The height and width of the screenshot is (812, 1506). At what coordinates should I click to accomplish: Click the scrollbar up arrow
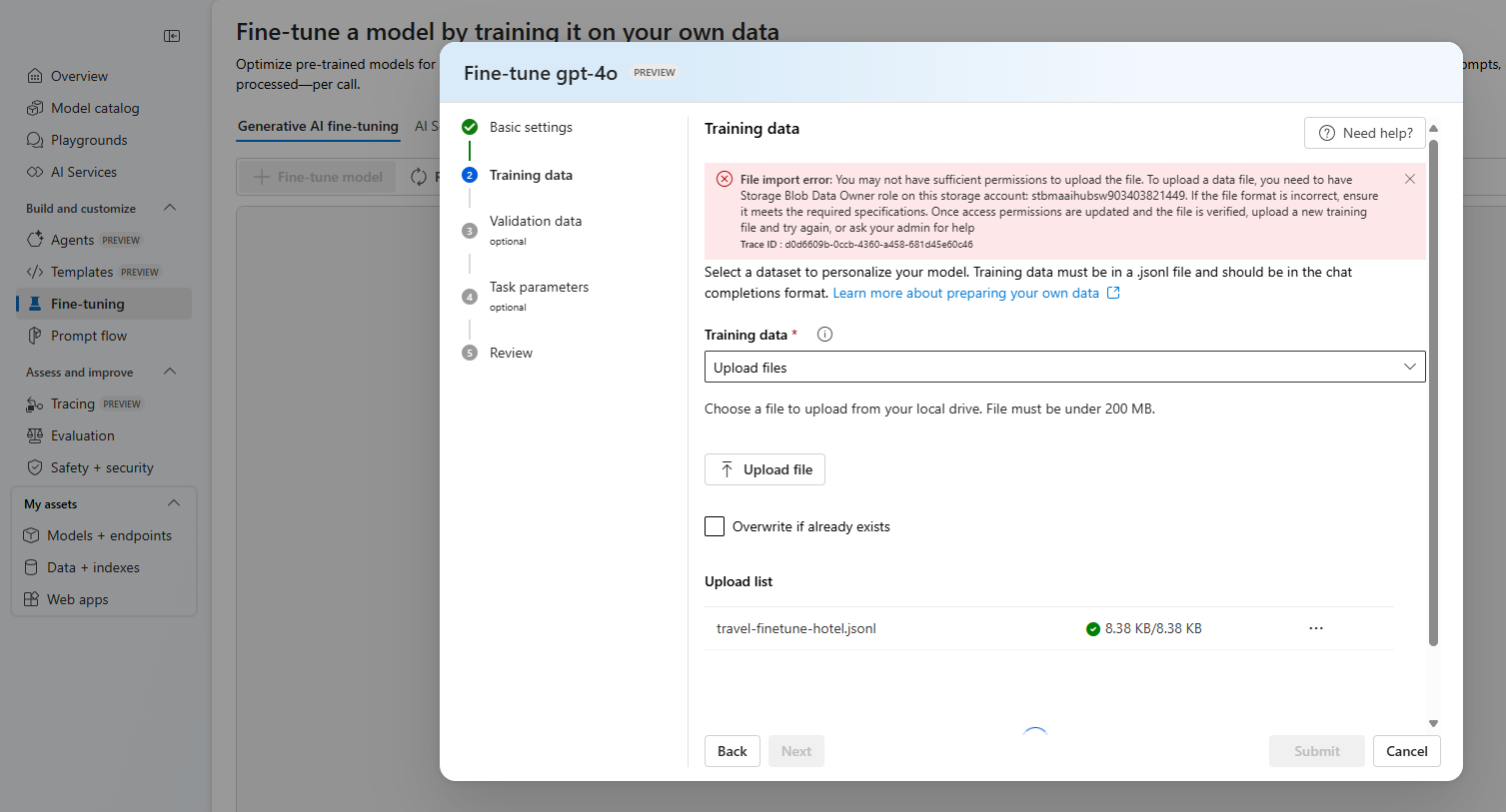[x=1433, y=128]
